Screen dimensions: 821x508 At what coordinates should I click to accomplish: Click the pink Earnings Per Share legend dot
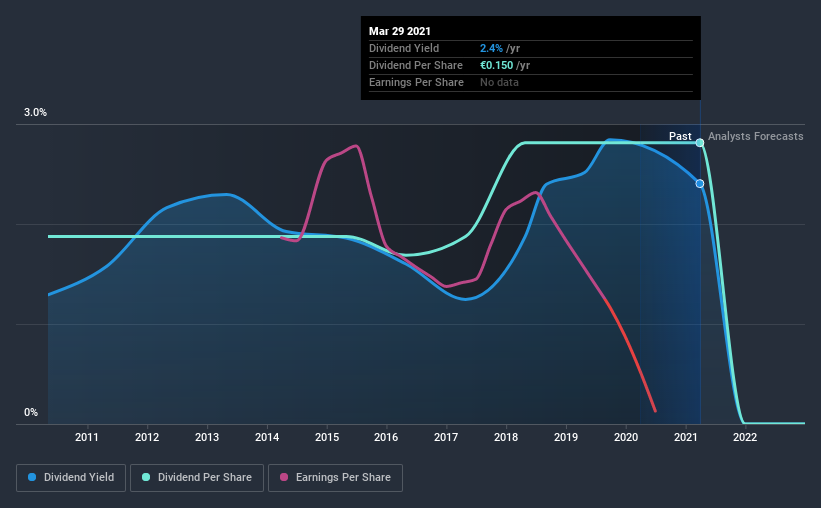point(284,477)
